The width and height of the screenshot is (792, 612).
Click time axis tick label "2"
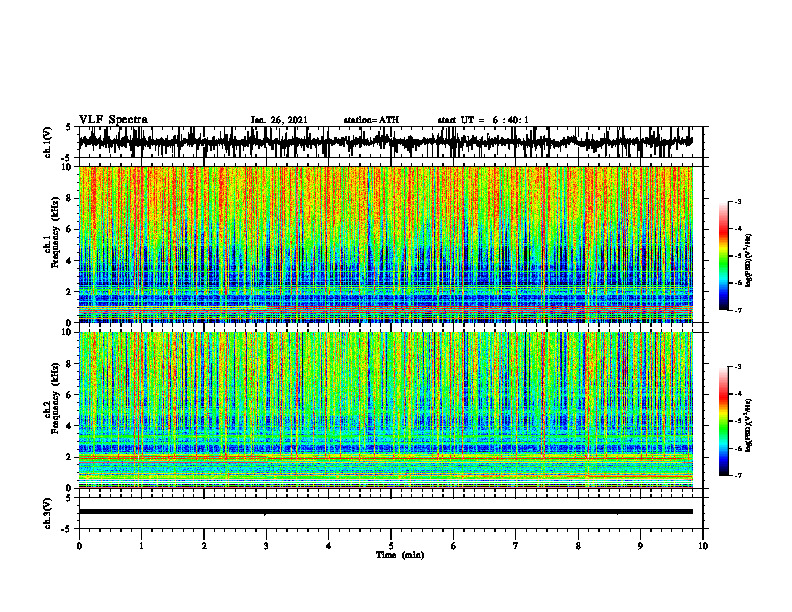pyautogui.click(x=204, y=546)
